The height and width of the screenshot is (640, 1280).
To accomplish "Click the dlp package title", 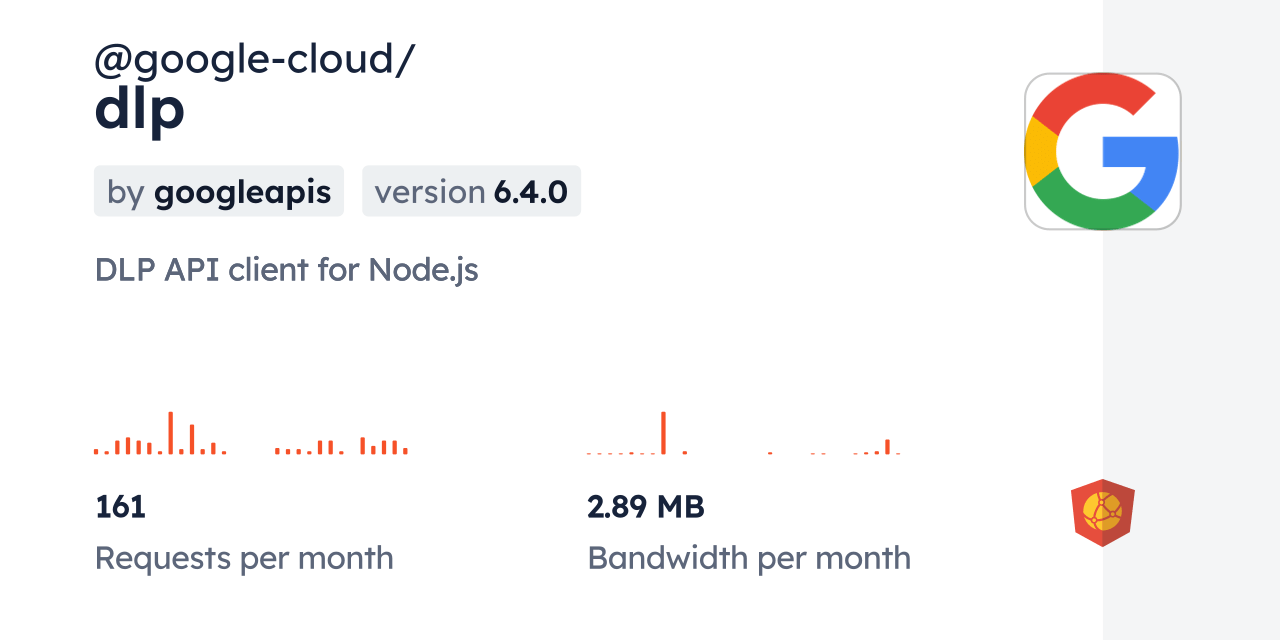I will click(x=140, y=110).
